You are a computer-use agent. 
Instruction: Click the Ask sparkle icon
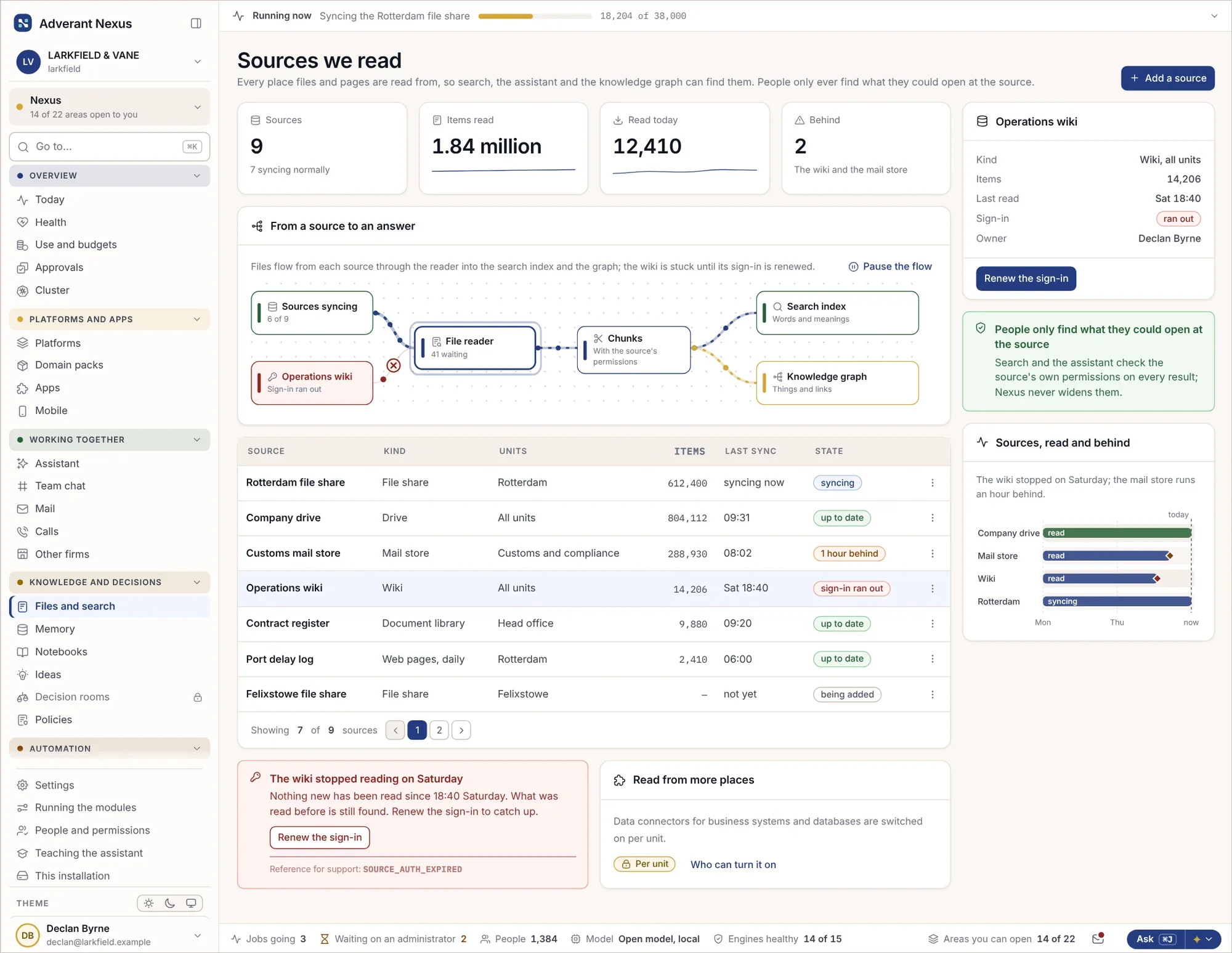[x=1197, y=939]
